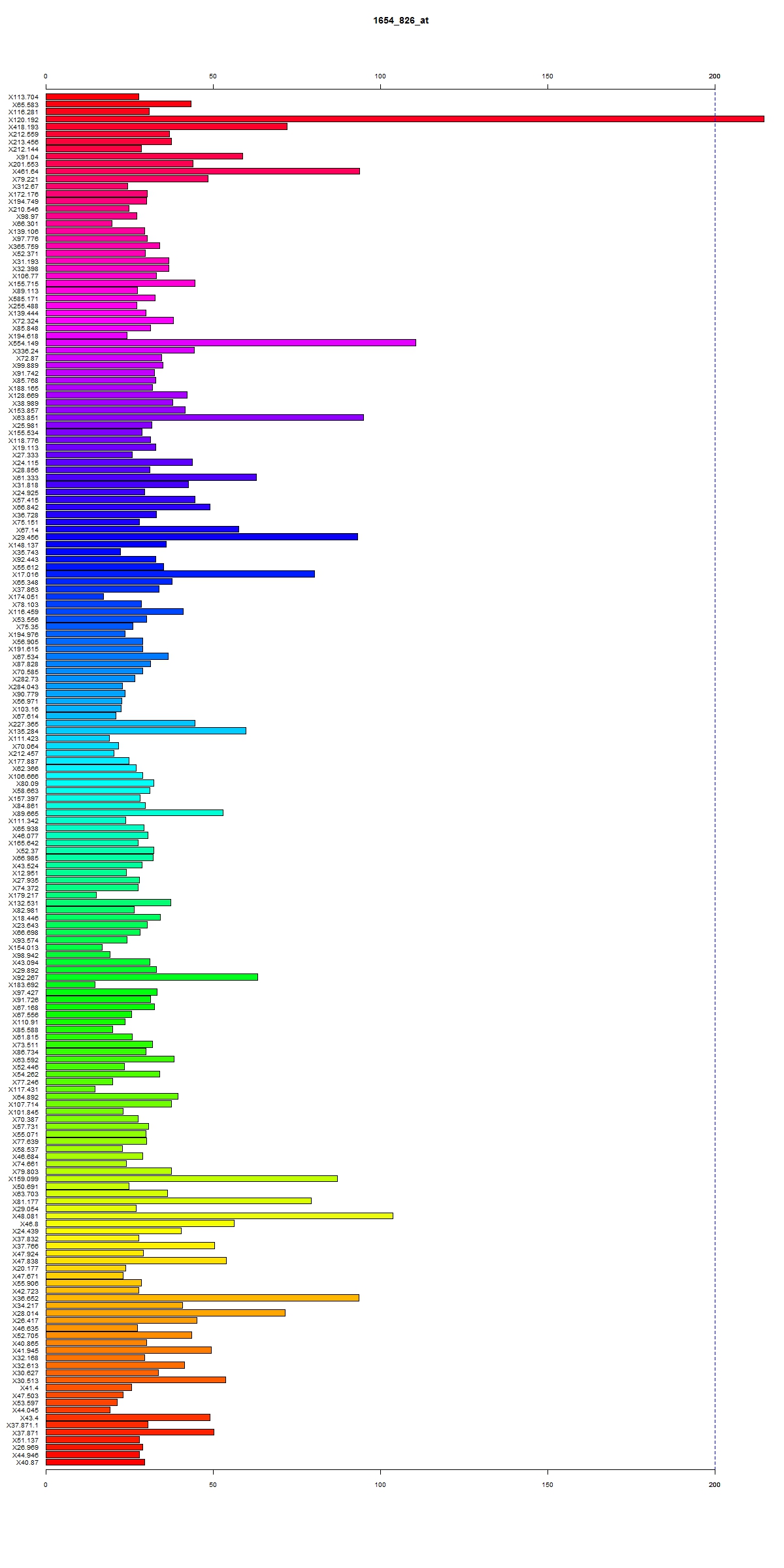Select label X227.365
This screenshot has height=1568, width=784.
[x=24, y=724]
